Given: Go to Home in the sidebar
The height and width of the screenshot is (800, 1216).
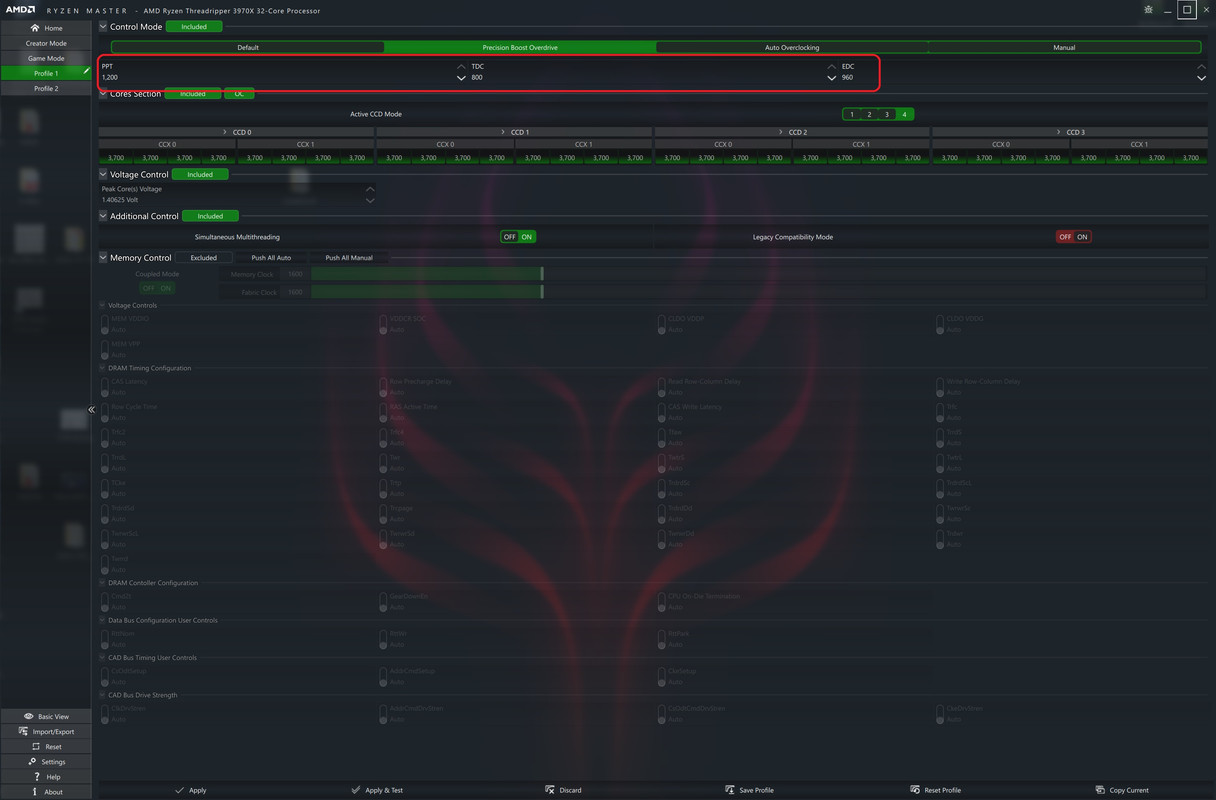Looking at the screenshot, I should (x=46, y=28).
